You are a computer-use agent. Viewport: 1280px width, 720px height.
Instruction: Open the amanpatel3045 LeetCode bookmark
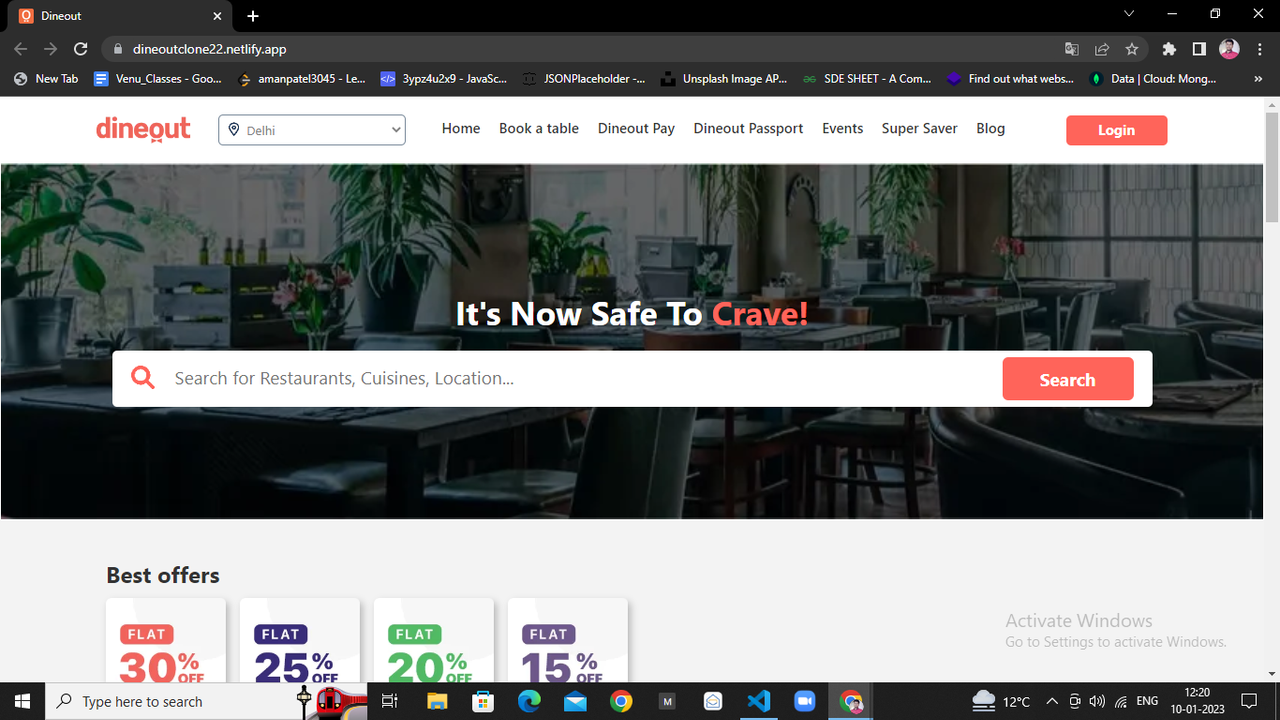(301, 79)
